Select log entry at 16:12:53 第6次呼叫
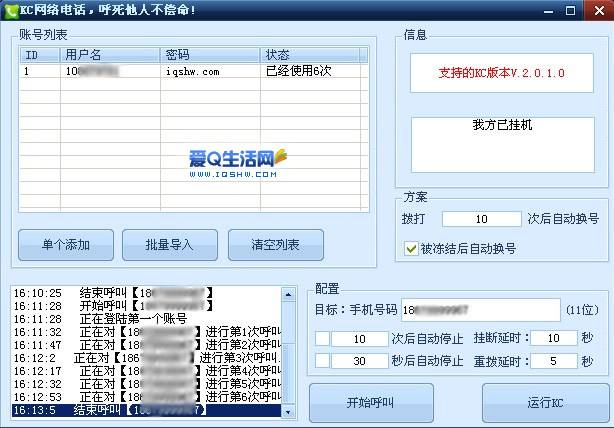Viewport: 614px width, 428px height. 146,397
